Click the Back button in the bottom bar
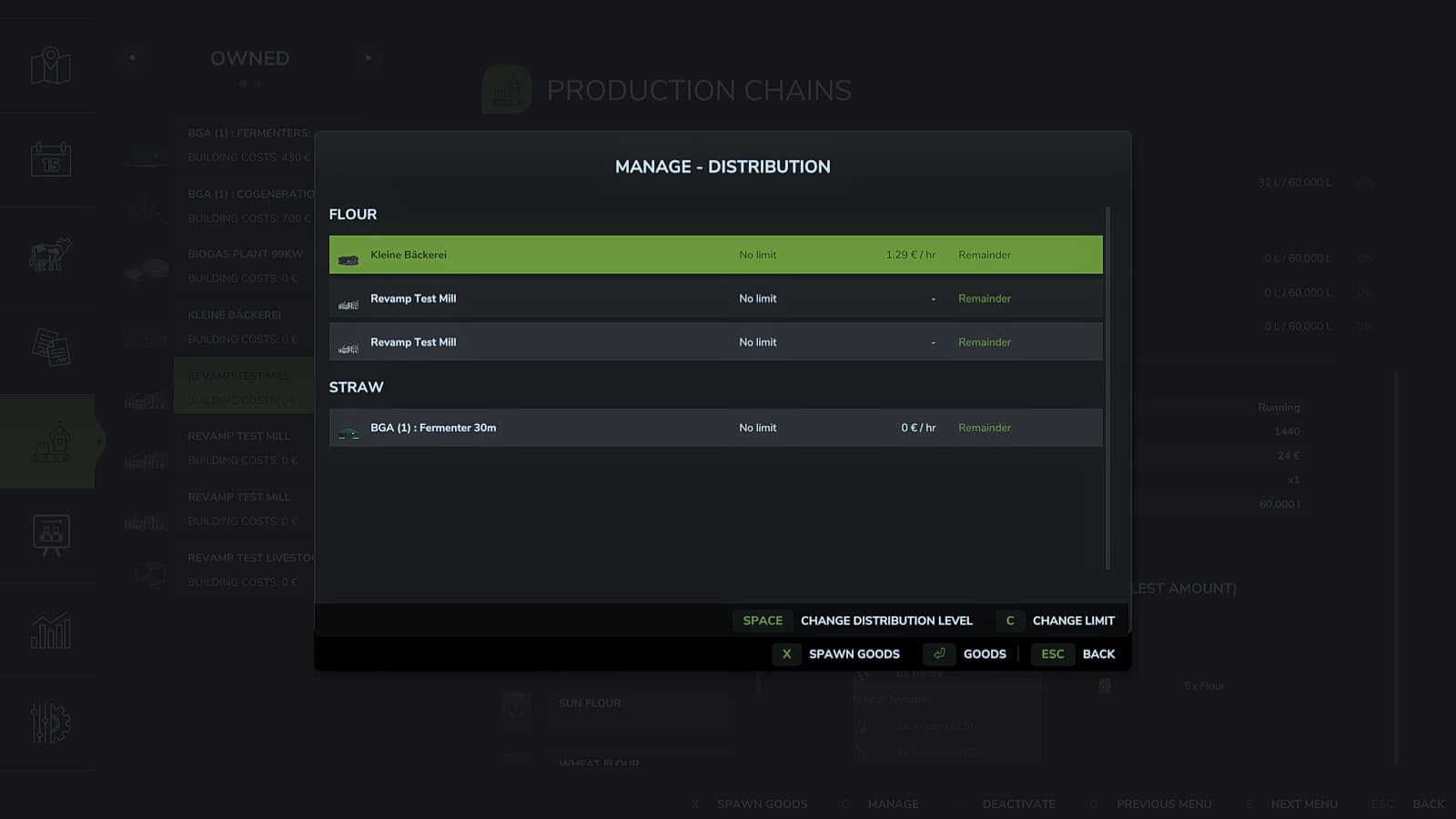1456x819 pixels. [1409, 804]
